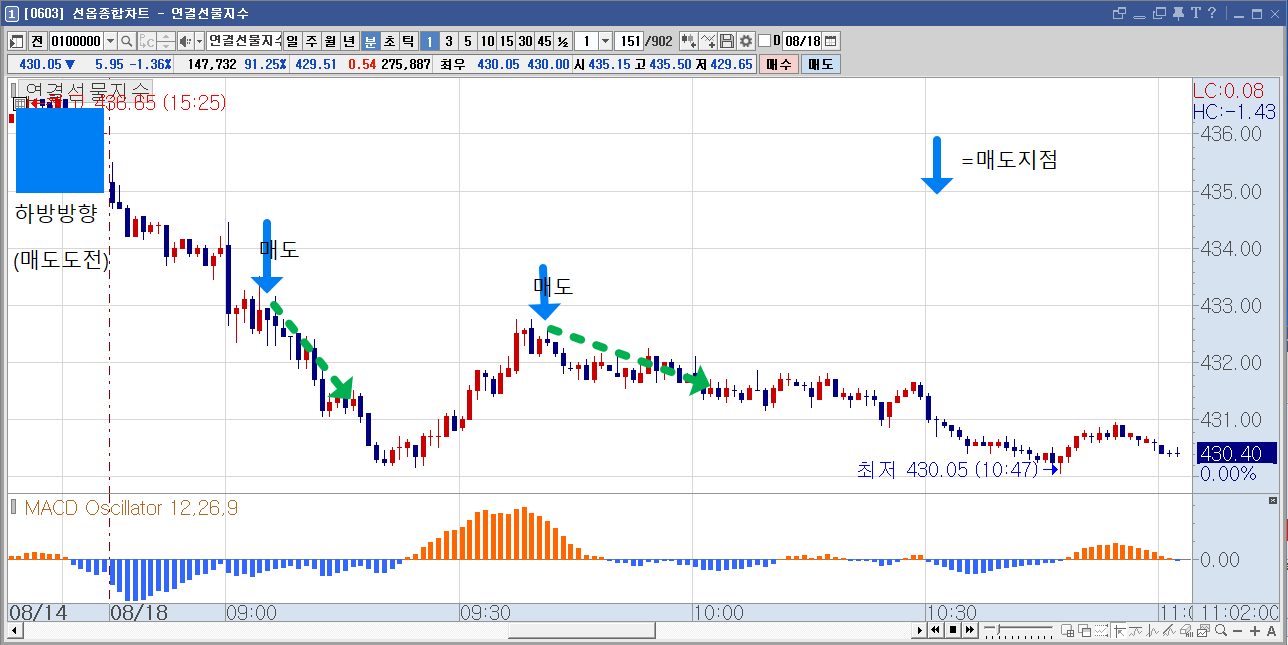The image size is (1288, 645).
Task: Click the T font icon in title bar
Action: point(1196,13)
